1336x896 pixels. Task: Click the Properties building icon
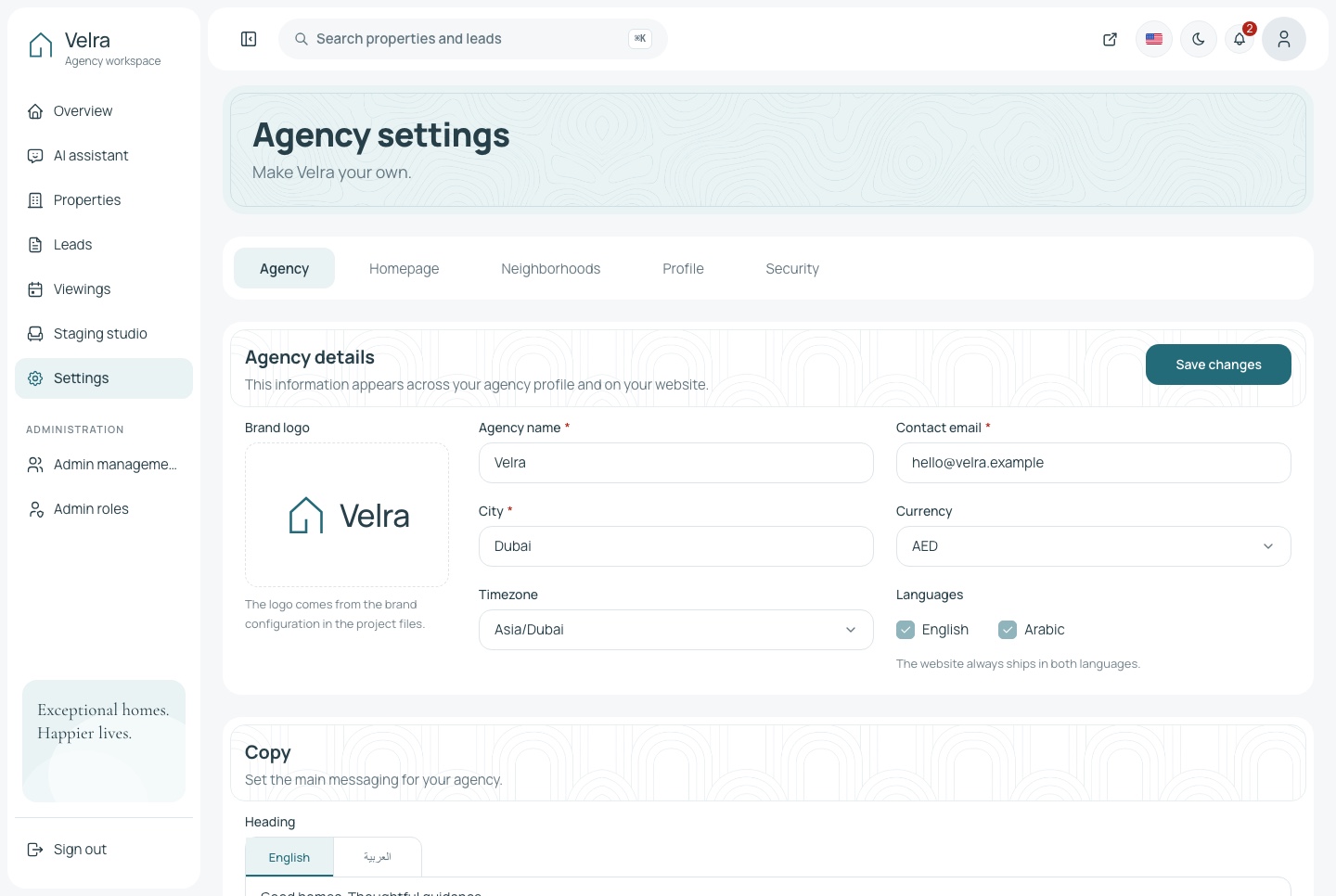point(35,200)
